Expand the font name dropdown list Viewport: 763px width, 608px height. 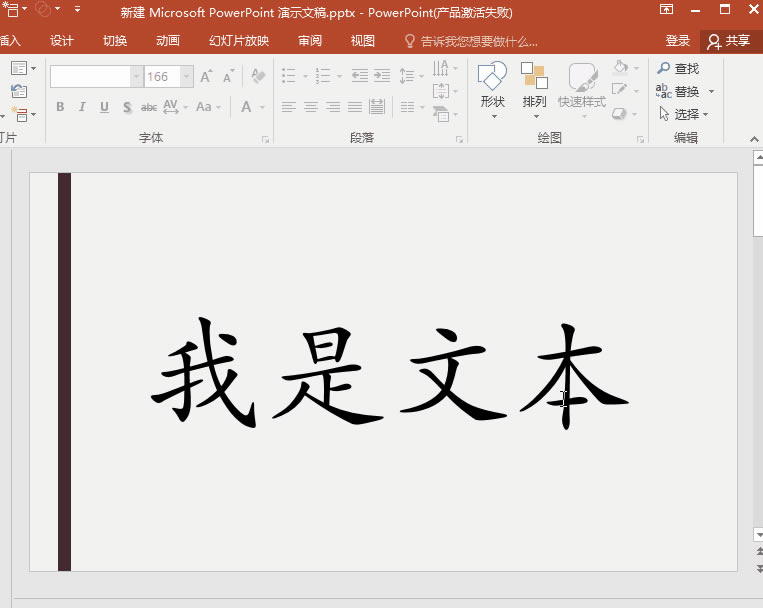[x=137, y=77]
